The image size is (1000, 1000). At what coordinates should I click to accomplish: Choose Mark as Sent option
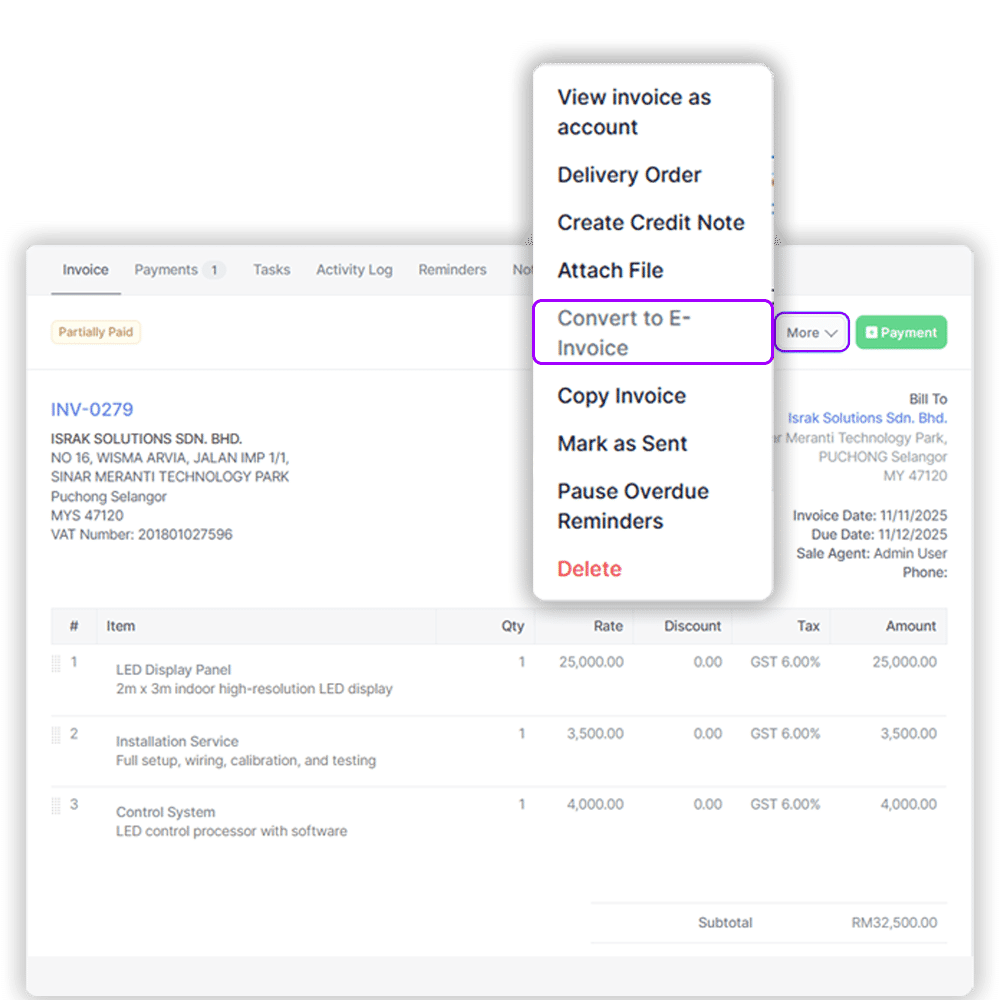(x=622, y=444)
